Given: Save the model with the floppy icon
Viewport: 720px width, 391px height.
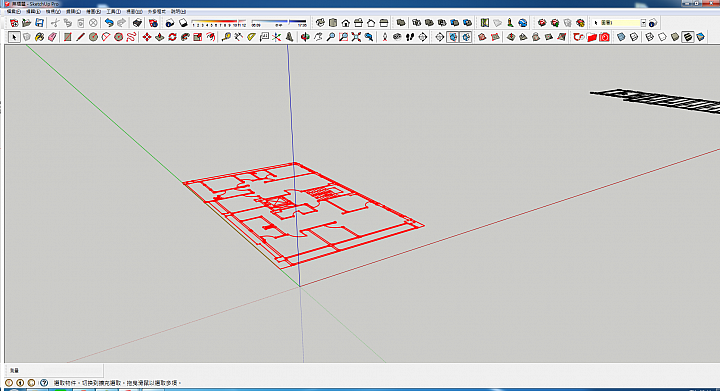Looking at the screenshot, I should tap(39, 22).
